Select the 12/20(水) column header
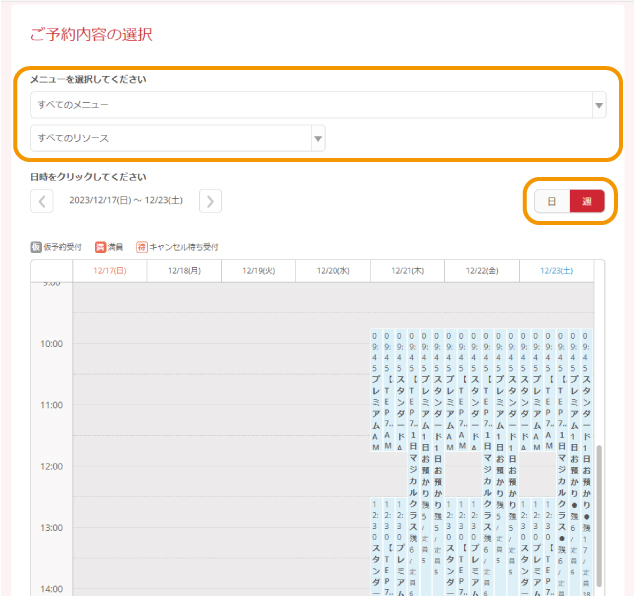Image resolution: width=634 pixels, height=596 pixels. click(333, 271)
